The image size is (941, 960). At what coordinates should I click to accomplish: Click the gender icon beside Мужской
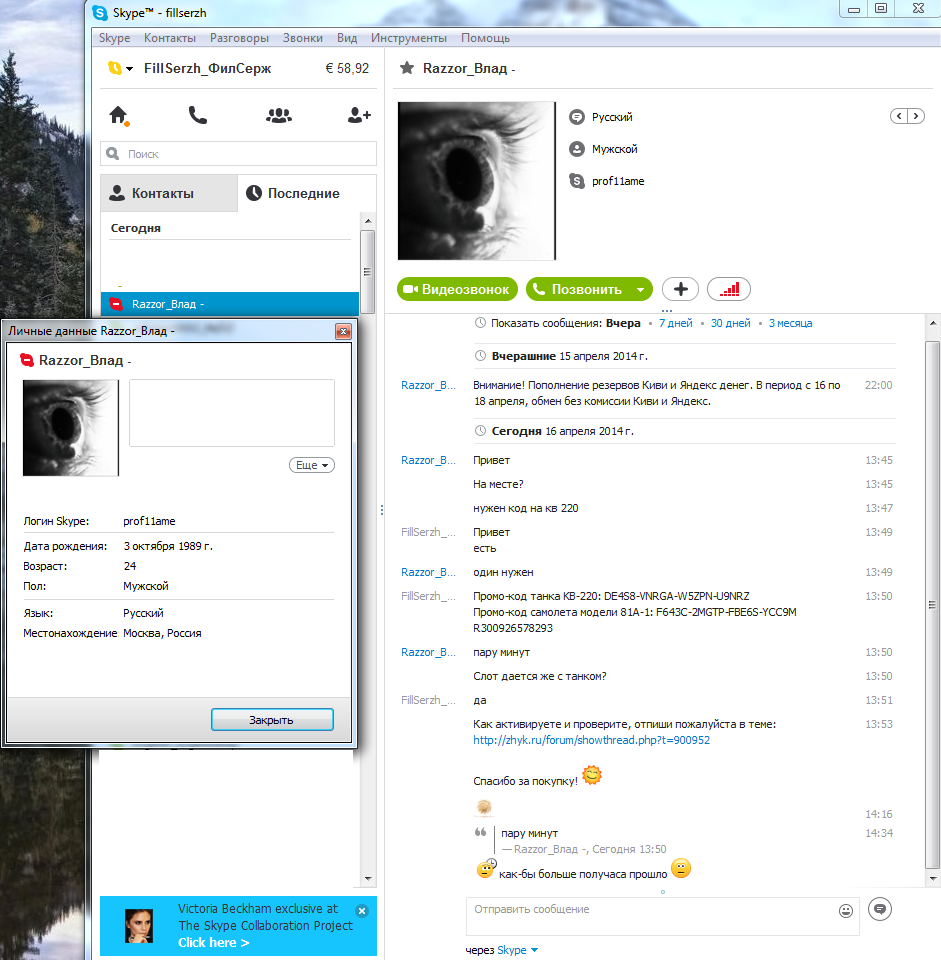576,149
